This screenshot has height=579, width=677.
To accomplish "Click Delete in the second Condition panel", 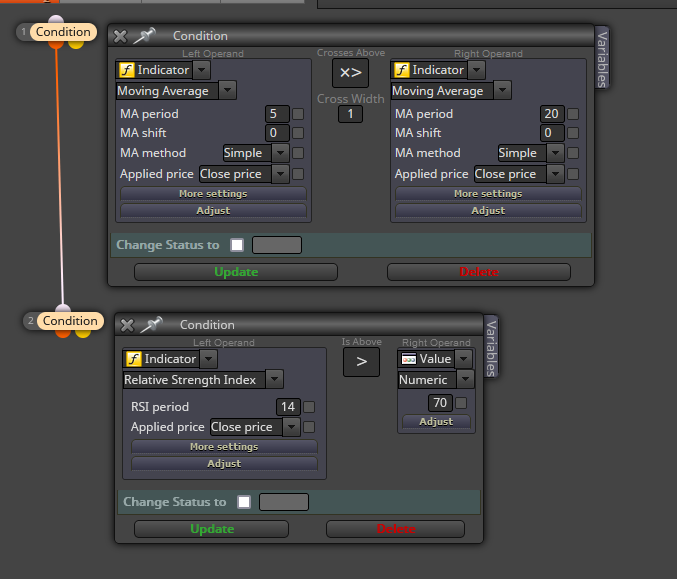I will pyautogui.click(x=395, y=529).
